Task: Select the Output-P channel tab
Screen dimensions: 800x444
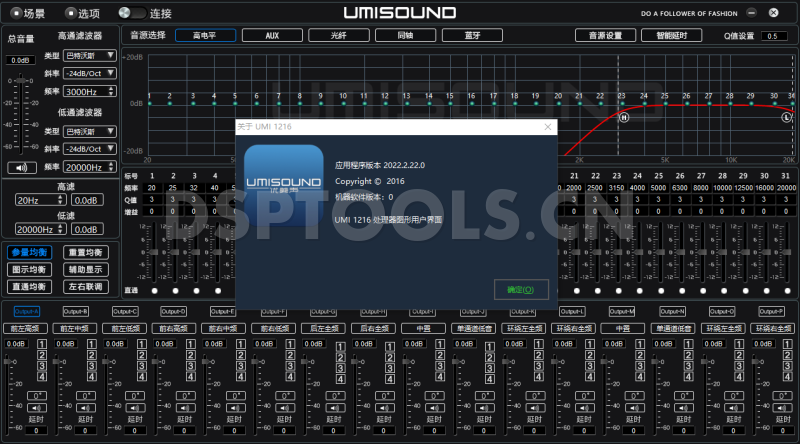Action: 771,311
